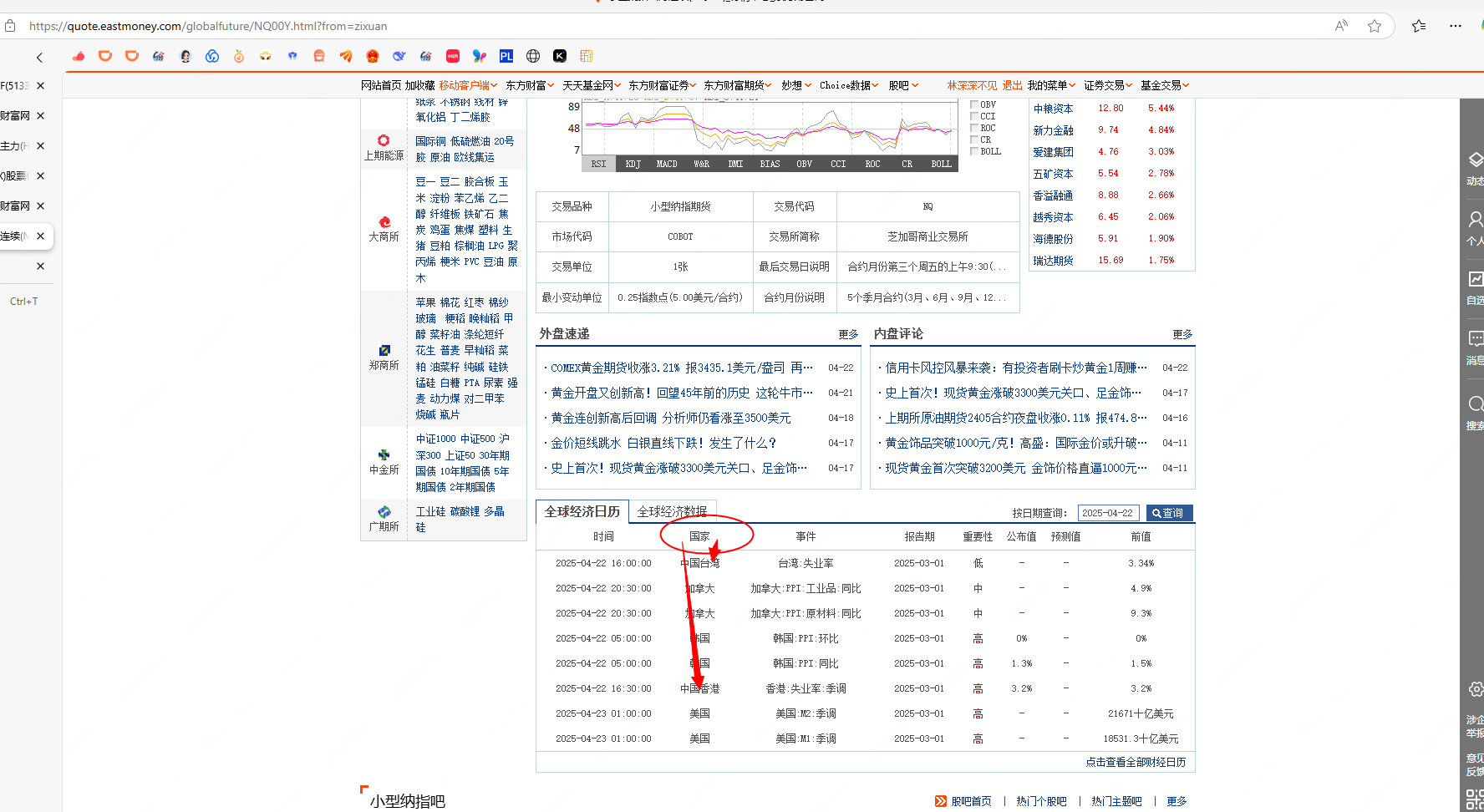Click the browser address bar URL

click(208, 26)
